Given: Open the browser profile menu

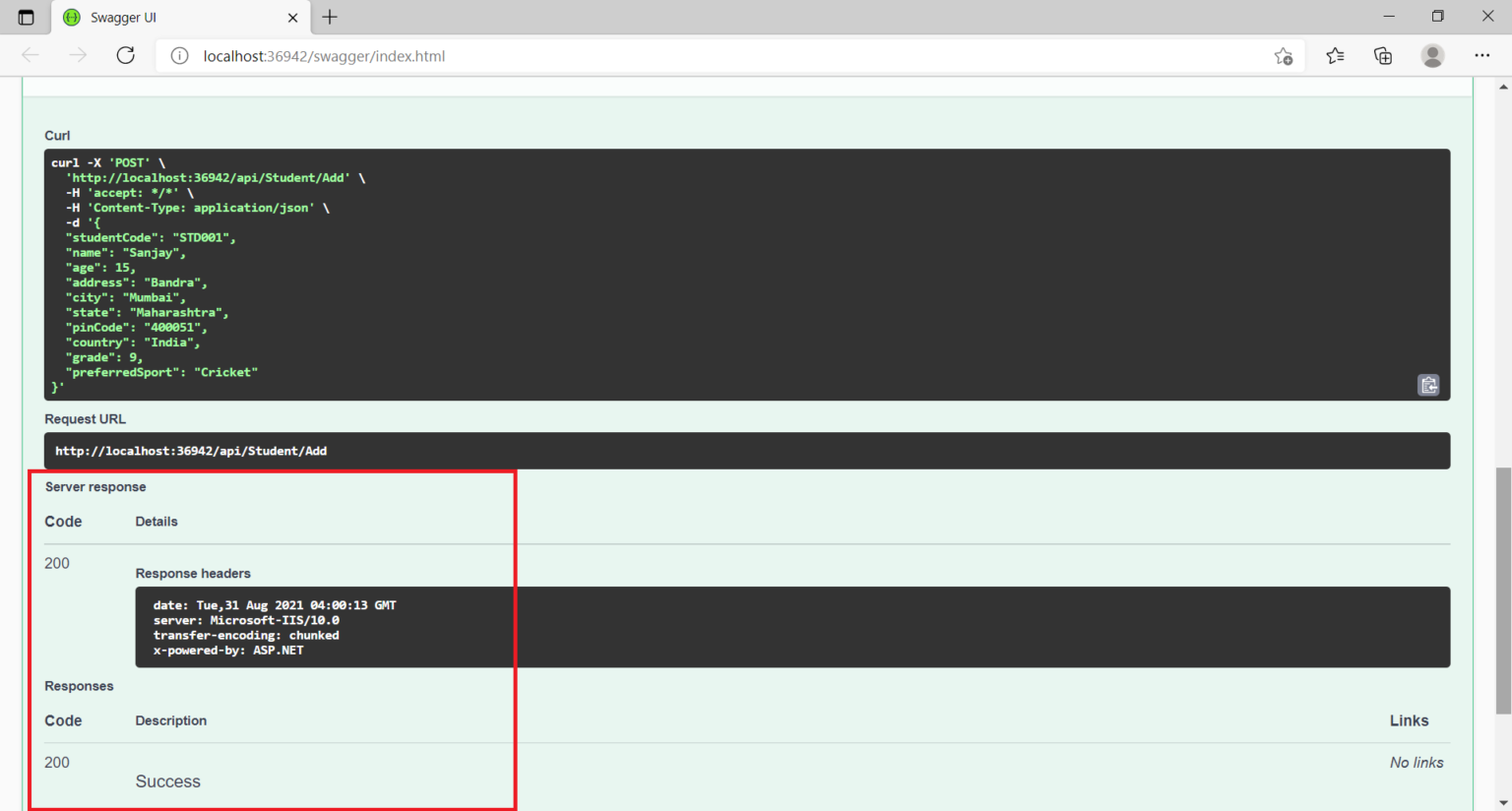Looking at the screenshot, I should tap(1432, 56).
